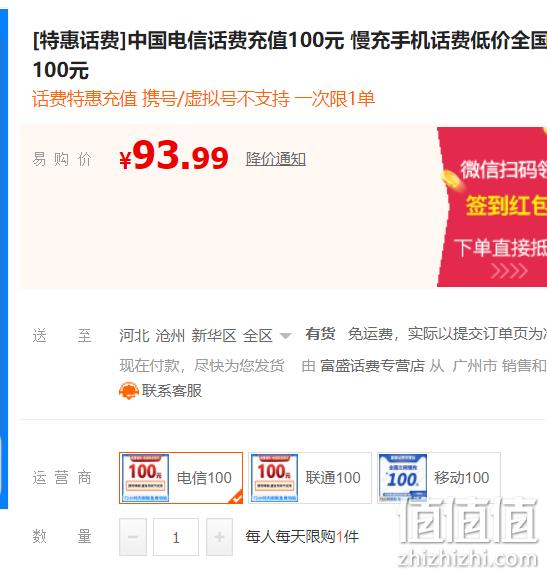
Task: Click the product title 中国电信话费充值100元
Action: (x=237, y=40)
